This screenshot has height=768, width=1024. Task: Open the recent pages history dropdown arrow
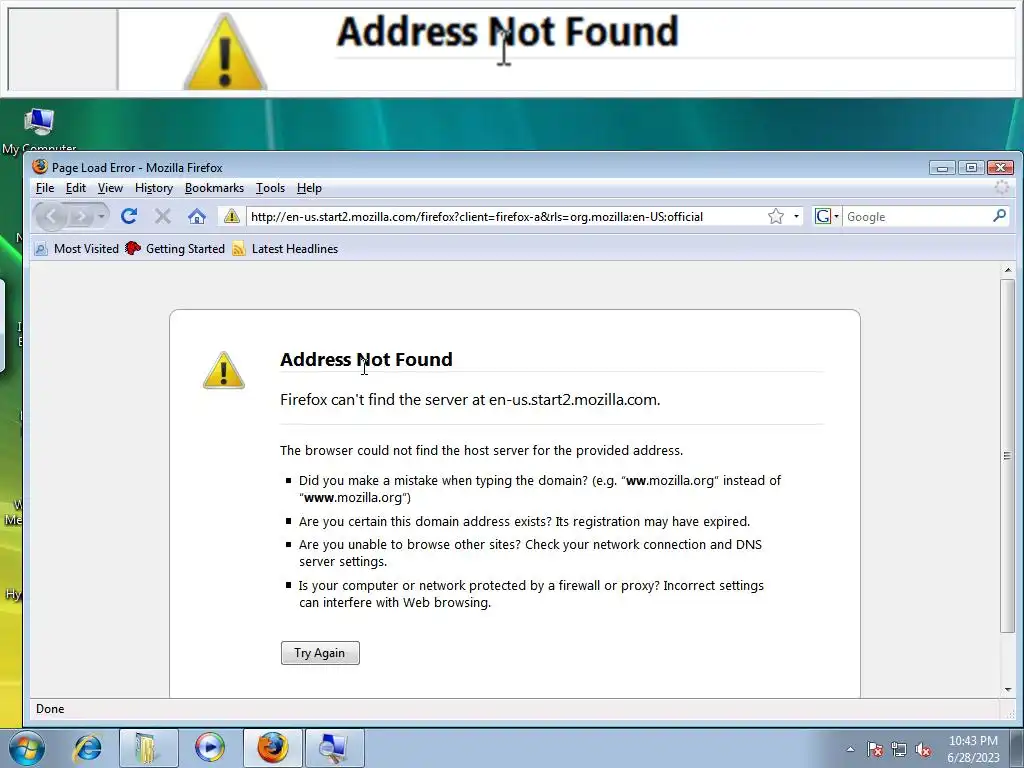click(101, 216)
